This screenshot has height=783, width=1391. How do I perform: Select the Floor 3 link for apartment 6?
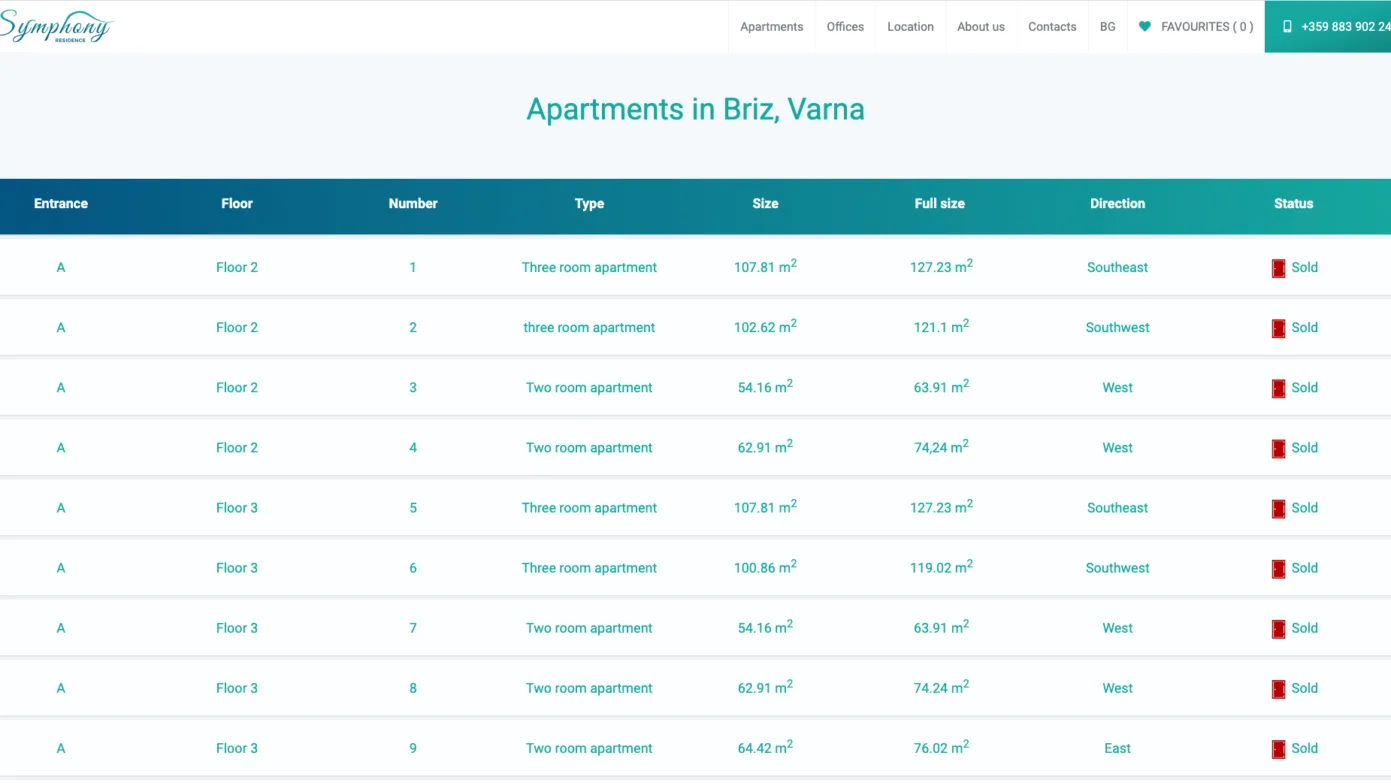[237, 568]
